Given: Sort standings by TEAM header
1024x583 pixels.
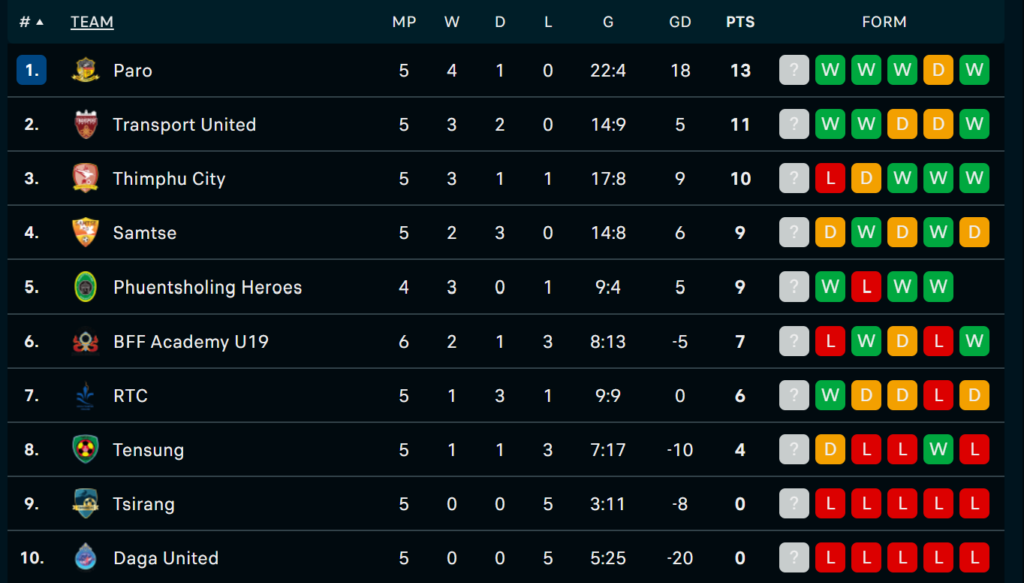Looking at the screenshot, I should 92,22.
